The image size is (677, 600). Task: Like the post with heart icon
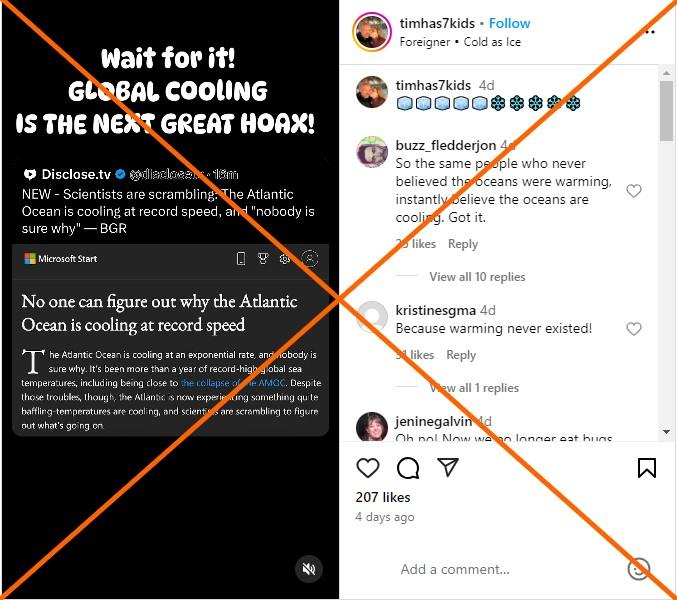pyautogui.click(x=368, y=468)
